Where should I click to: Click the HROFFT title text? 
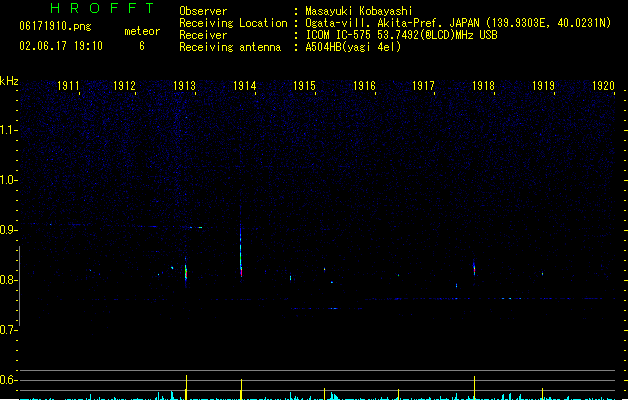102,8
